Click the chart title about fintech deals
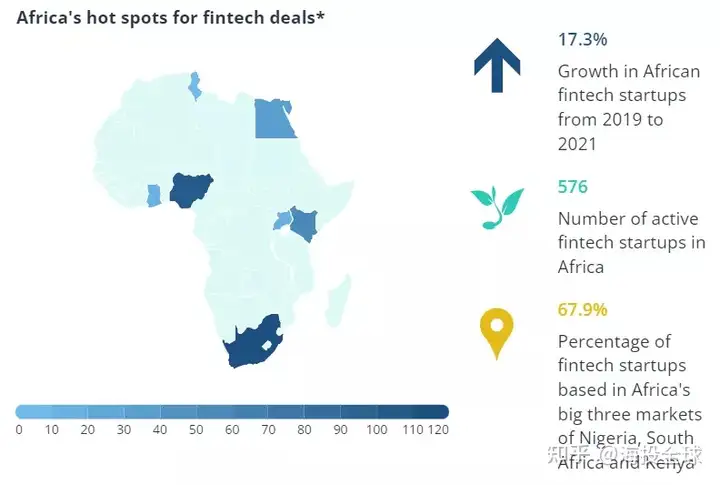The height and width of the screenshot is (485, 720). [x=170, y=17]
